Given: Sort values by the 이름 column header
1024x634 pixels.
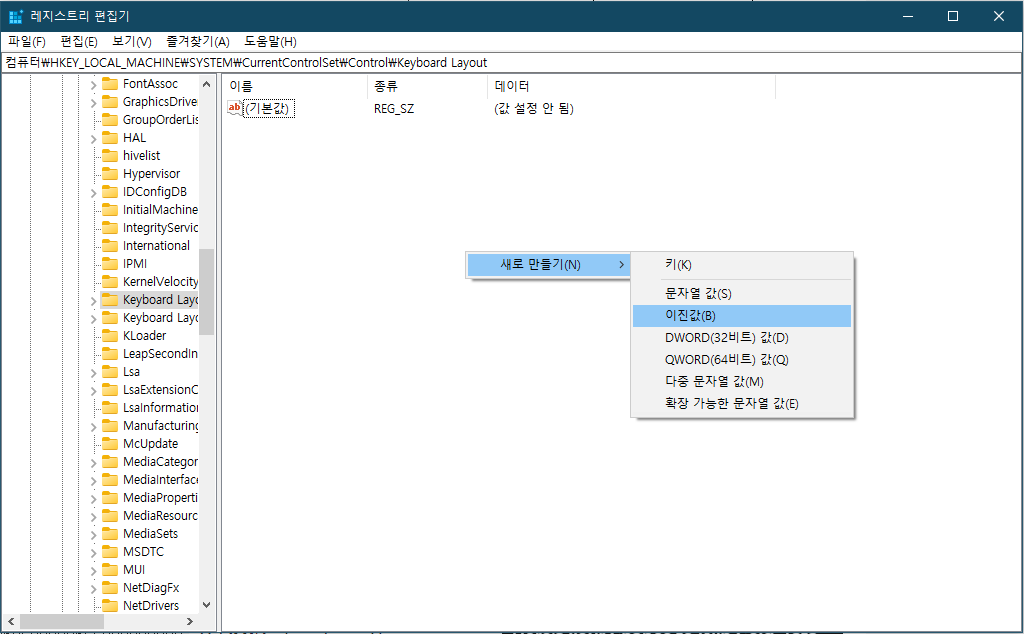Looking at the screenshot, I should tap(290, 87).
